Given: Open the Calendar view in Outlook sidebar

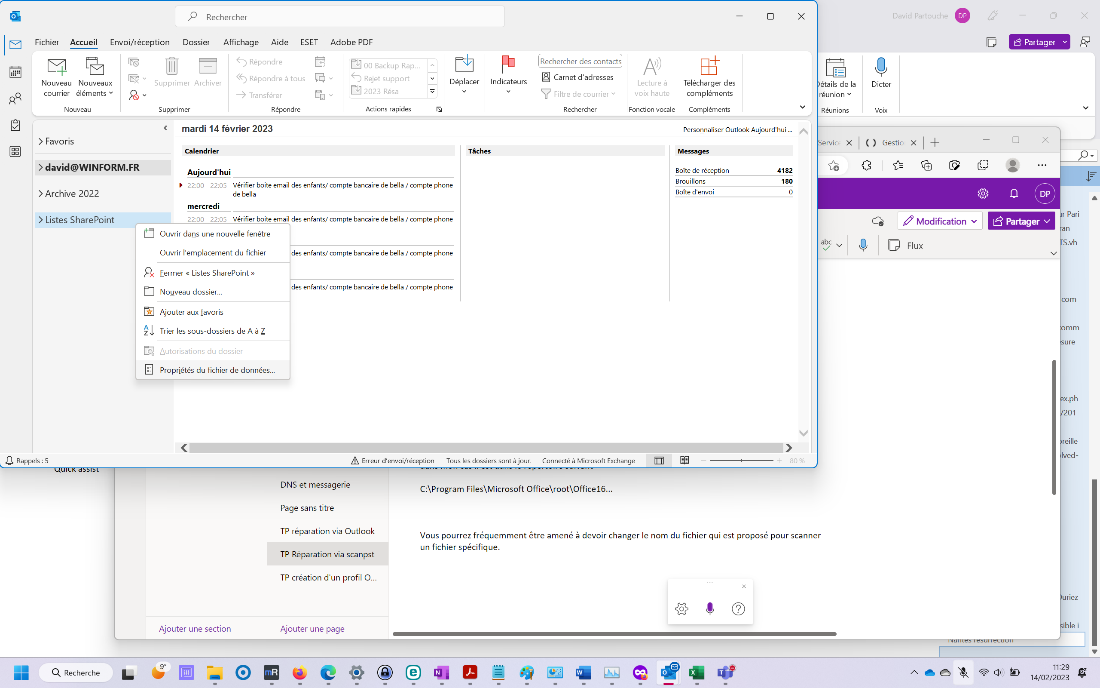Looking at the screenshot, I should [x=15, y=72].
